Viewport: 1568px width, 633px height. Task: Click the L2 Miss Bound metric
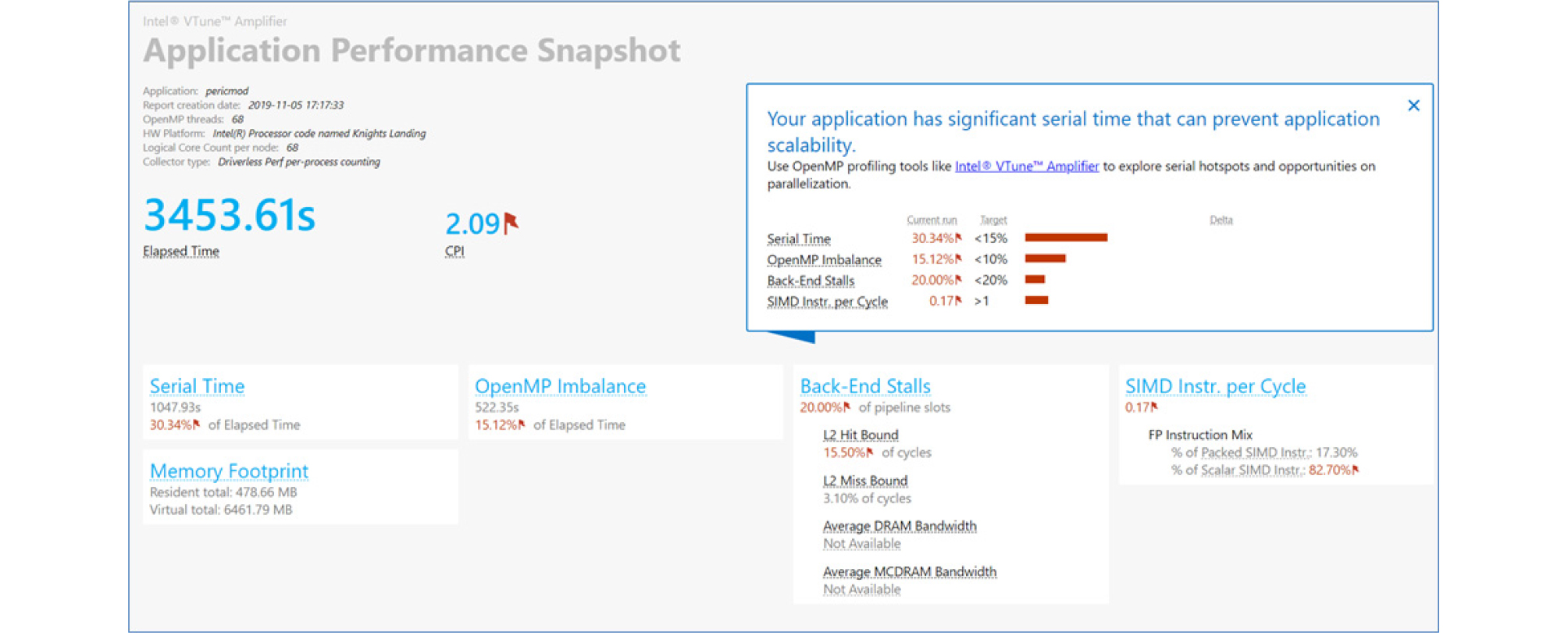coord(864,481)
